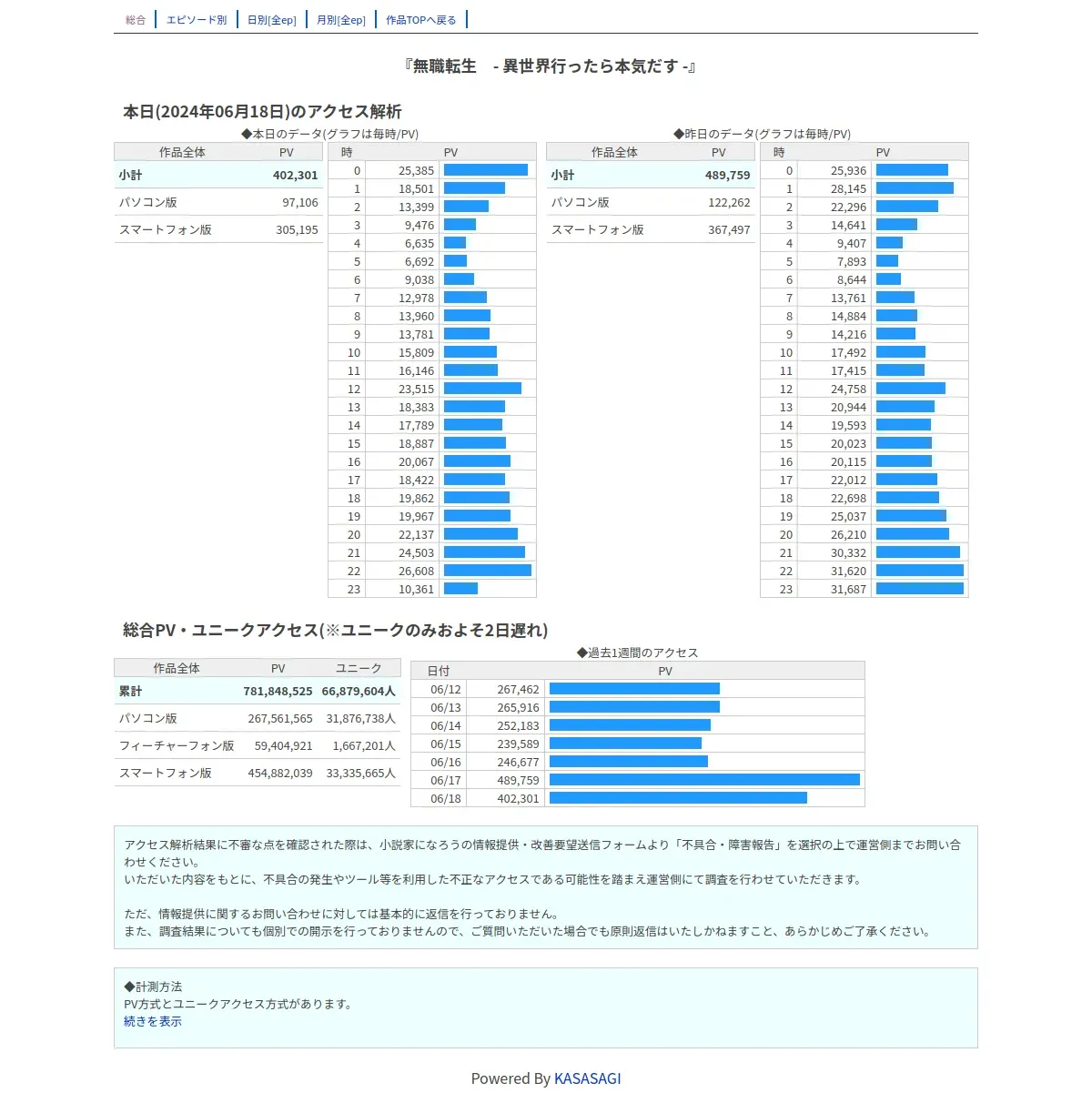Click cumulative スマートフォン版 PV 454,882,039

coord(280,773)
